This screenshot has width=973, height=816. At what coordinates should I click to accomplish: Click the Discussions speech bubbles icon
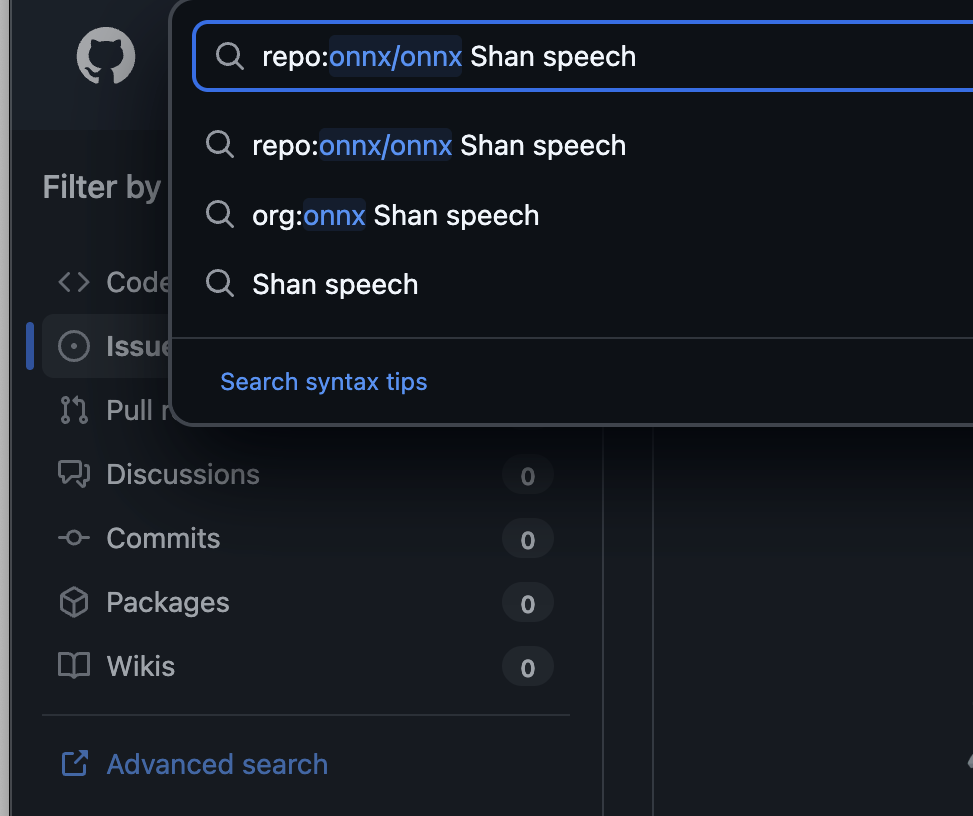pyautogui.click(x=74, y=474)
